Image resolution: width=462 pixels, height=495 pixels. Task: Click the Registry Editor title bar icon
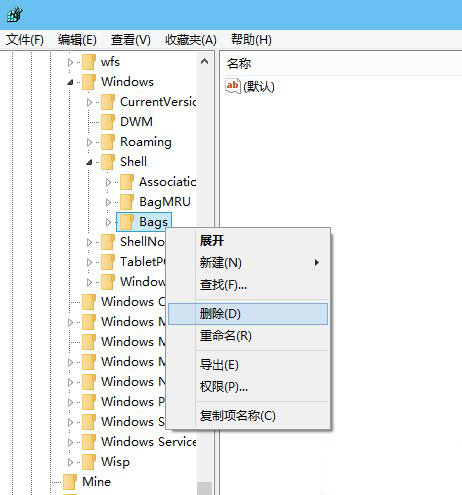click(x=15, y=15)
